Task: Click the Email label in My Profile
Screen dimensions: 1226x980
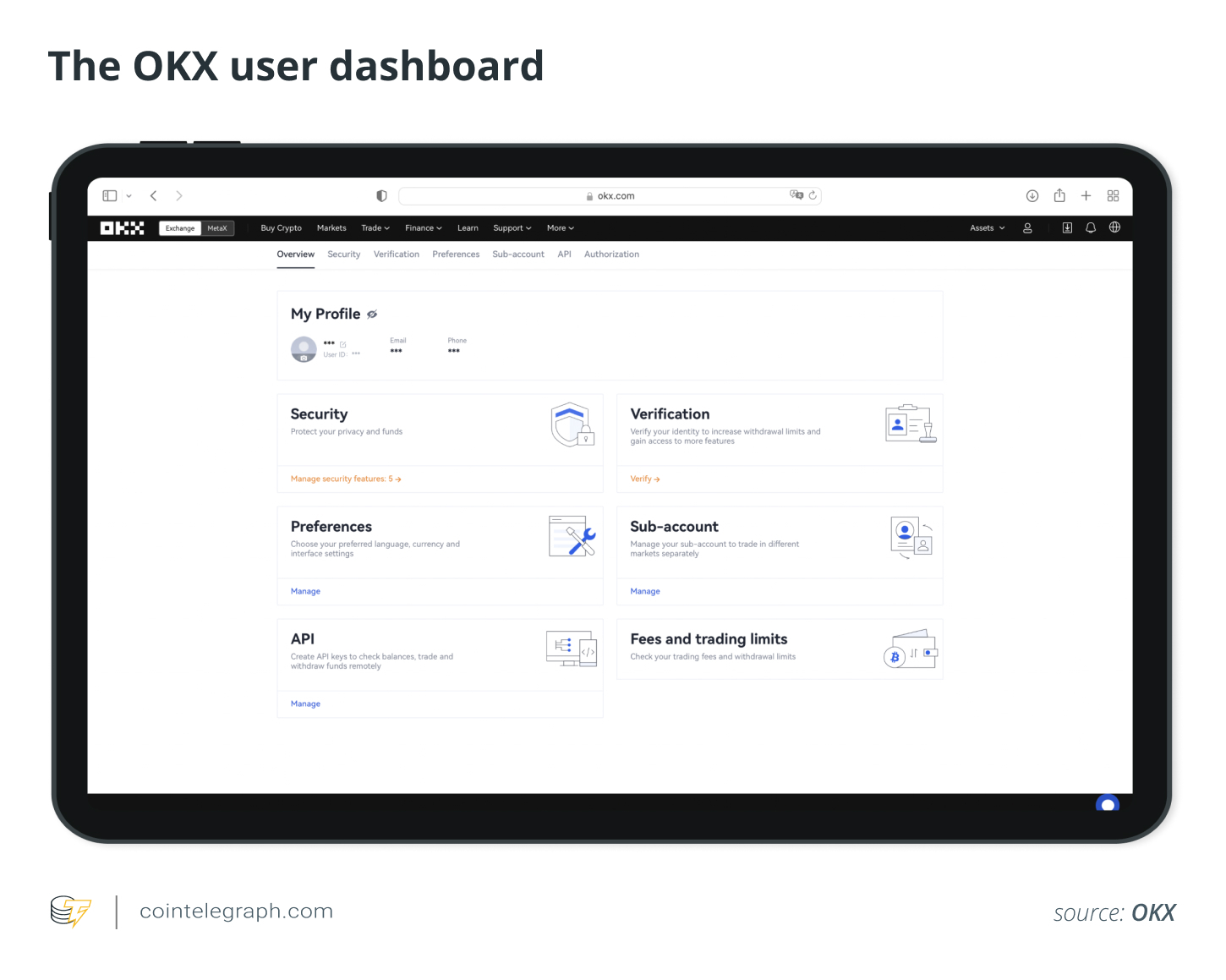Action: 398,341
